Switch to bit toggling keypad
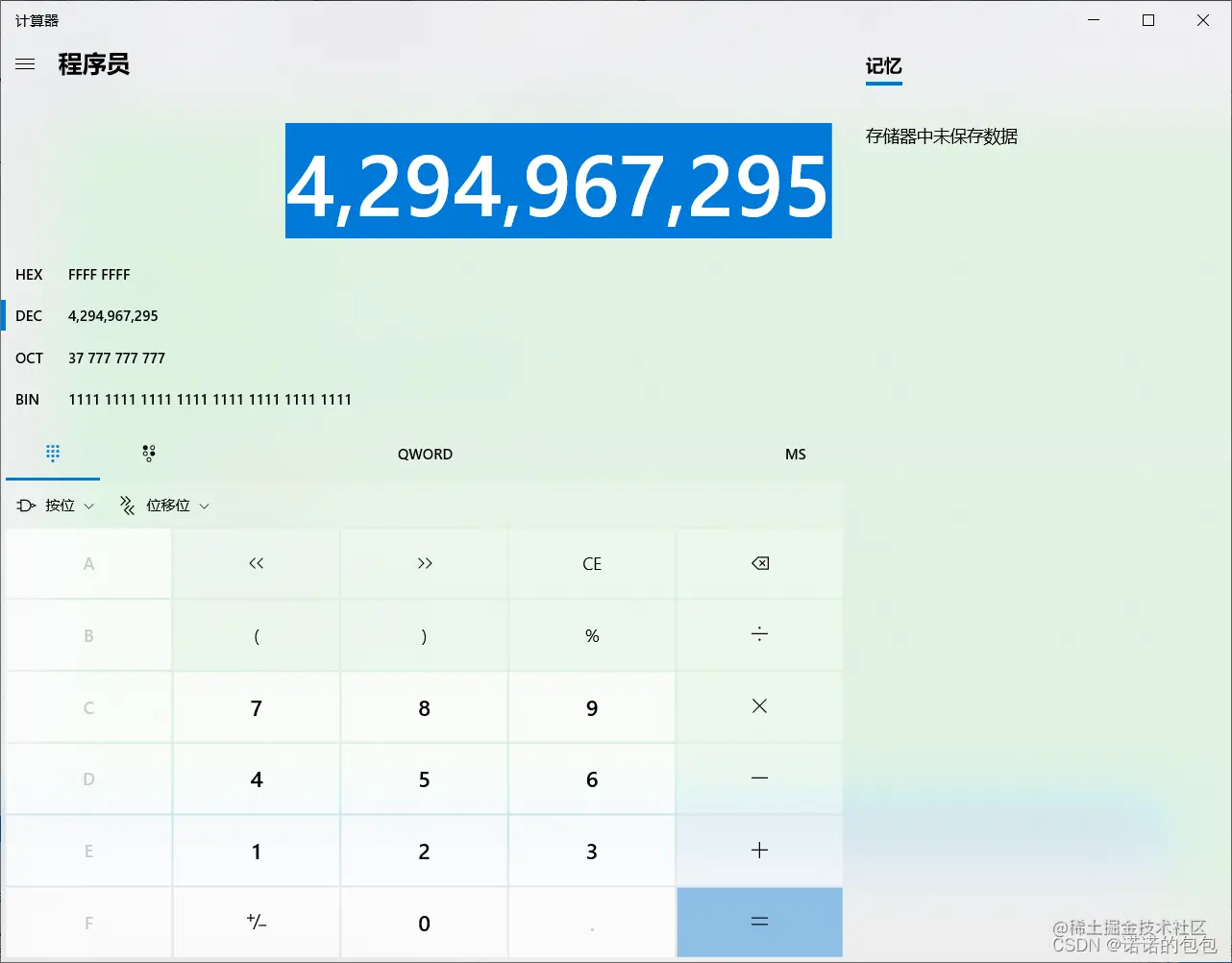 pos(148,454)
